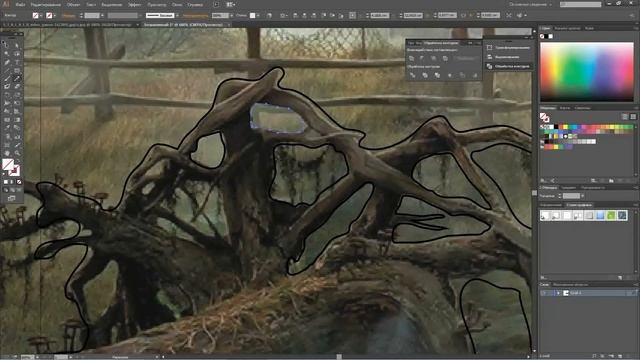This screenshot has height=360, width=640.
Task: Open the Окно menu
Action: pos(177,5)
